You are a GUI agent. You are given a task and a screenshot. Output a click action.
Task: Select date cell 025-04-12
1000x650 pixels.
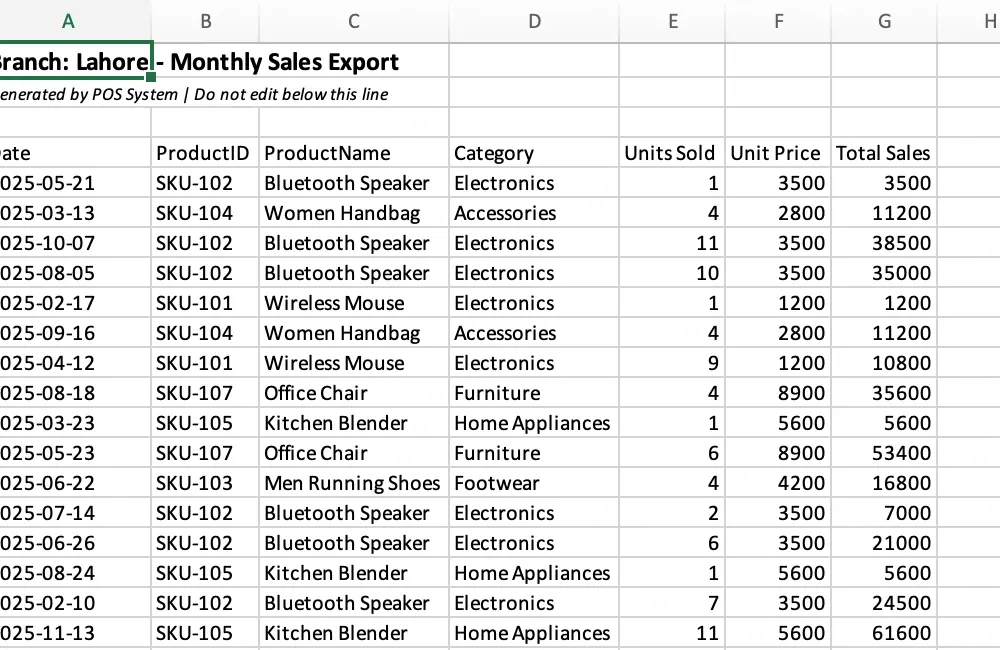[x=75, y=363]
